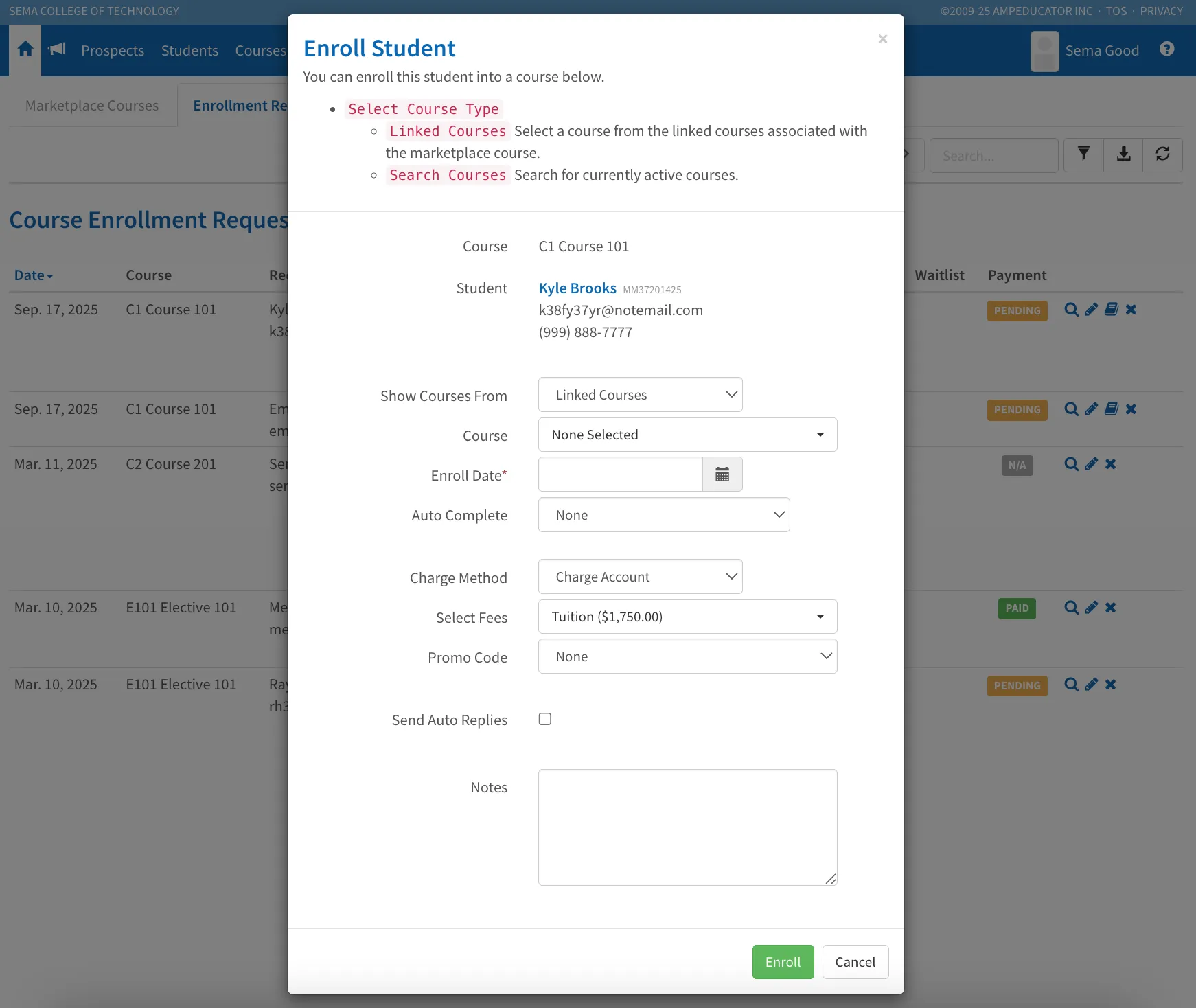Click the download export icon
This screenshot has height=1008, width=1196.
[1123, 154]
